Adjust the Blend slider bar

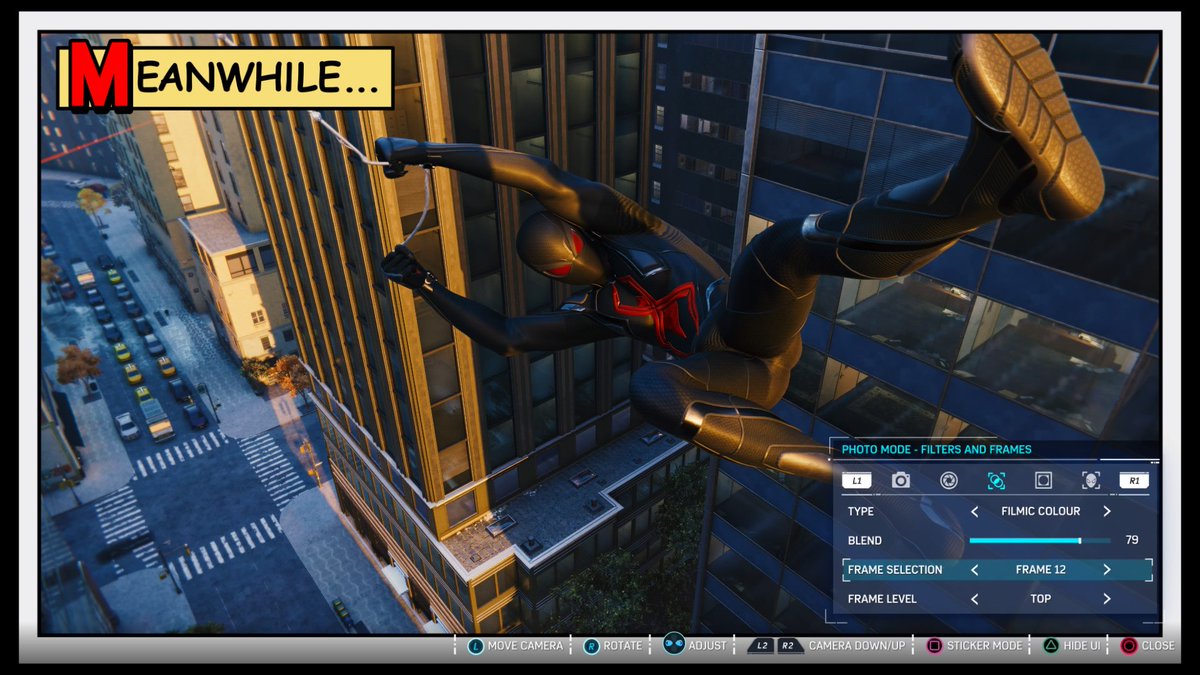[x=1040, y=540]
